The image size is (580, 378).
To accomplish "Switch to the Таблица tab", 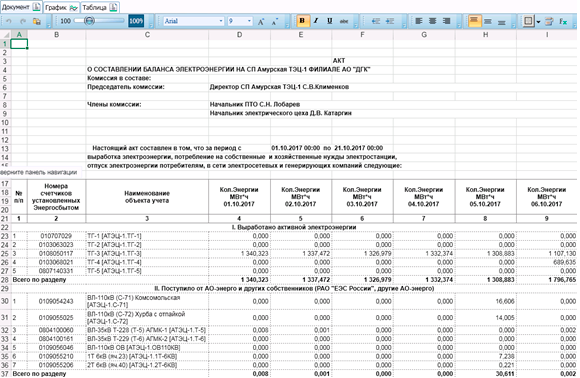I will tap(100, 7).
